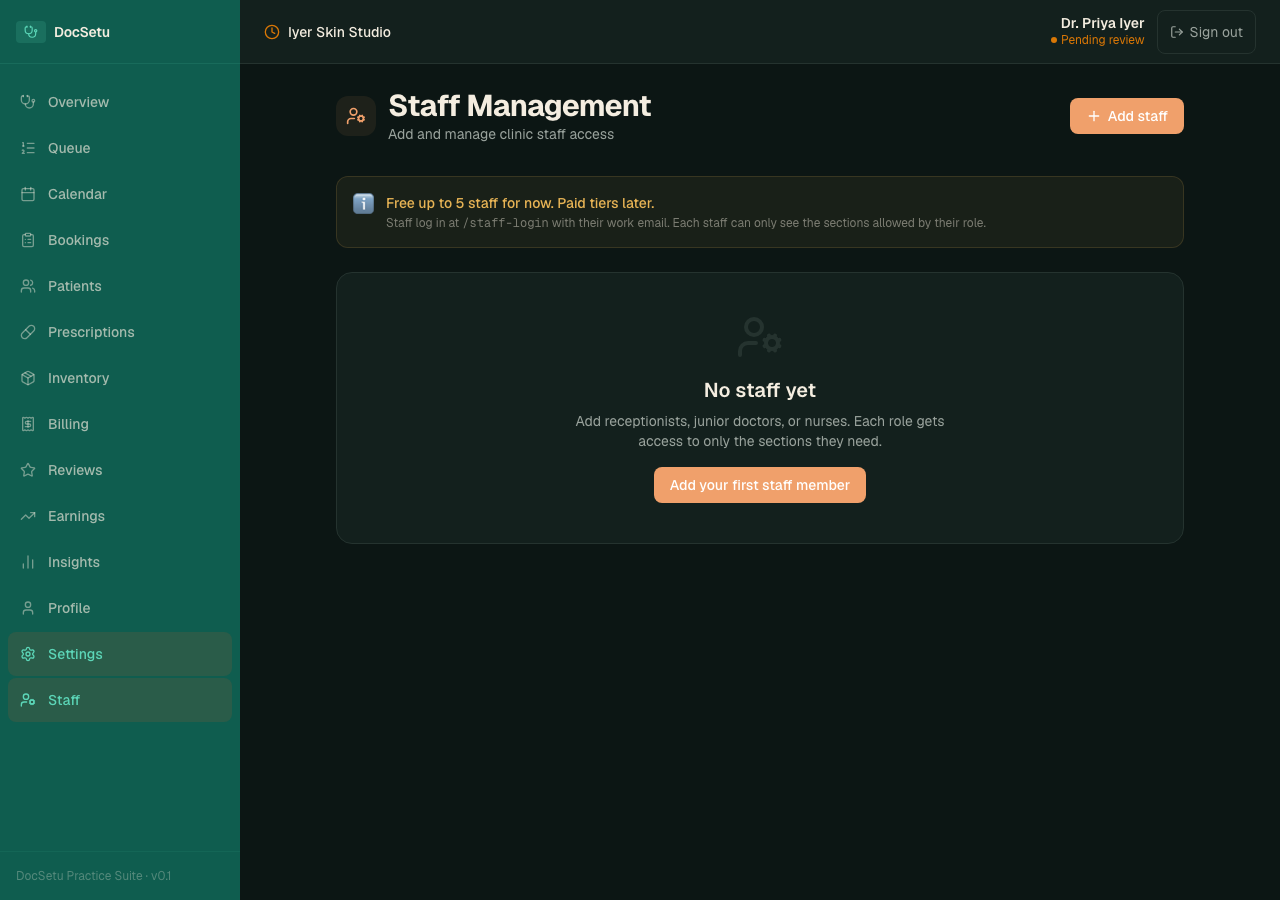
Task: Click the DocSetu stethoscope logo icon
Action: click(31, 32)
